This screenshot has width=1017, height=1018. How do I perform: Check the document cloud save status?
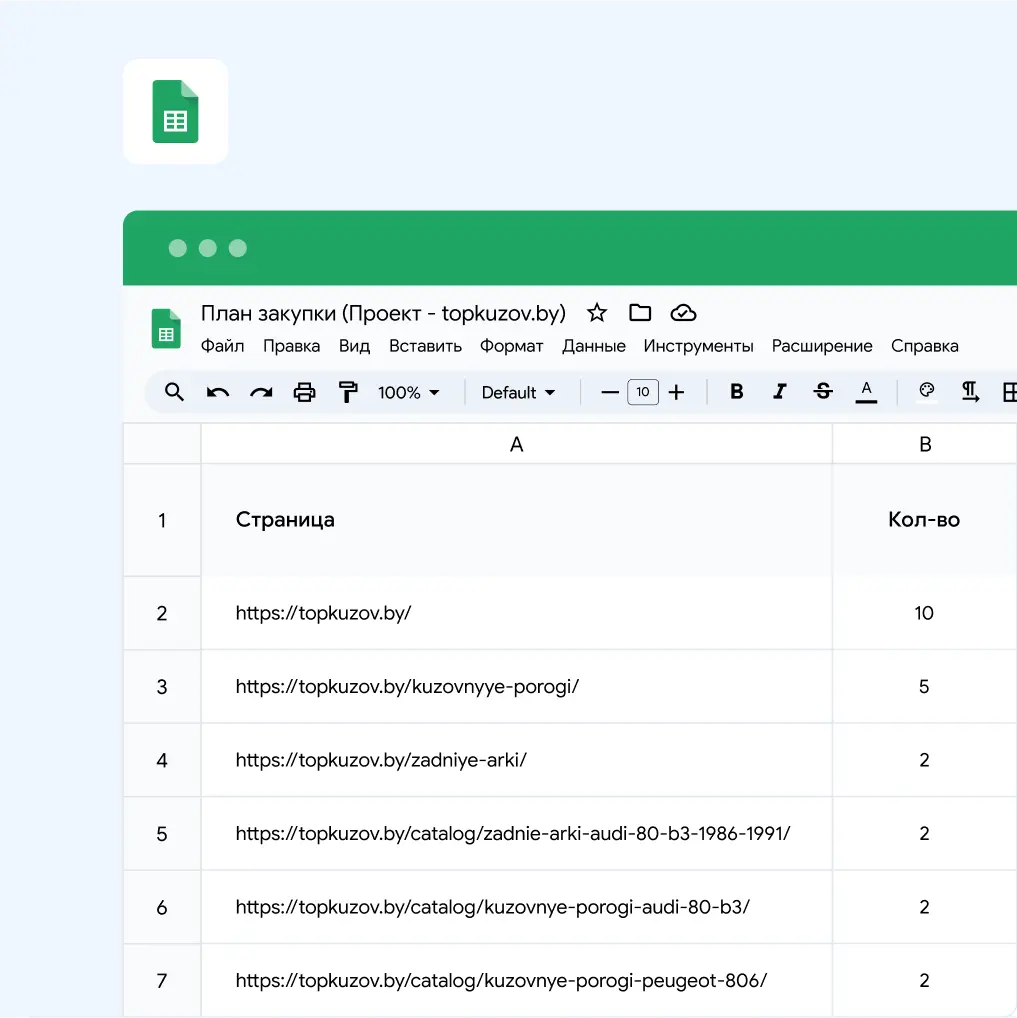click(x=683, y=312)
